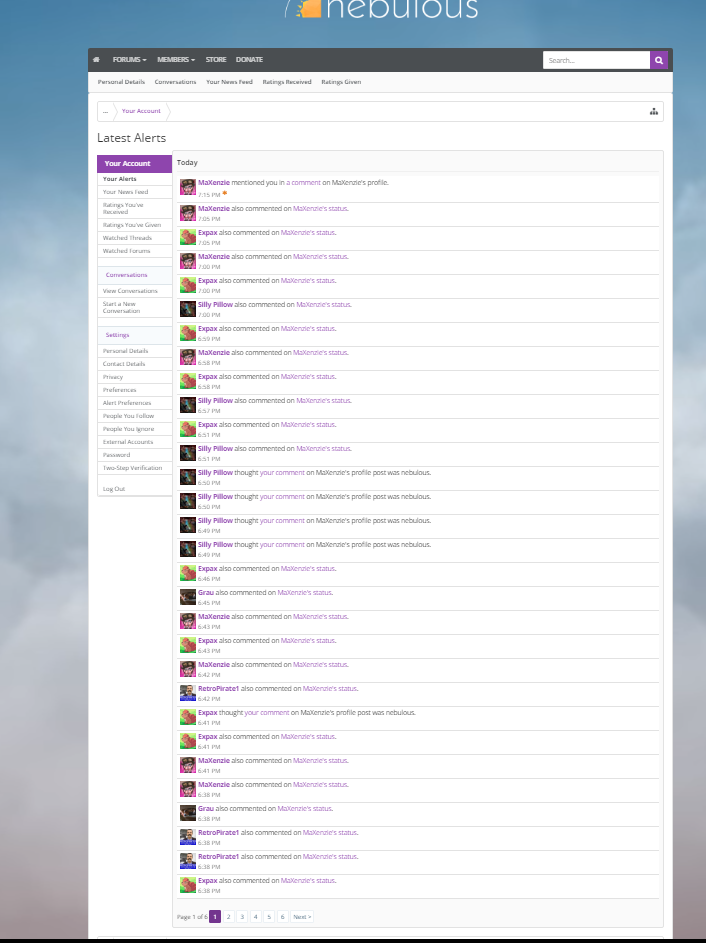Click Grau's avatar at 6:45 PM alert
This screenshot has height=943, width=706.
(x=188, y=597)
